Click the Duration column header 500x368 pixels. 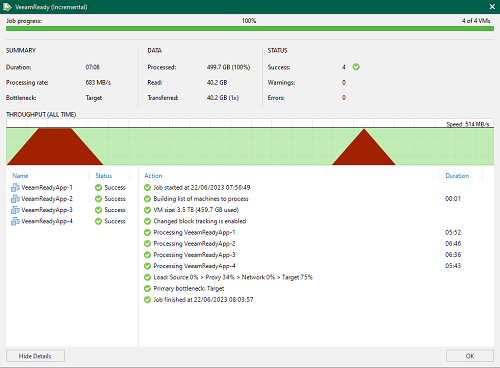(x=457, y=176)
